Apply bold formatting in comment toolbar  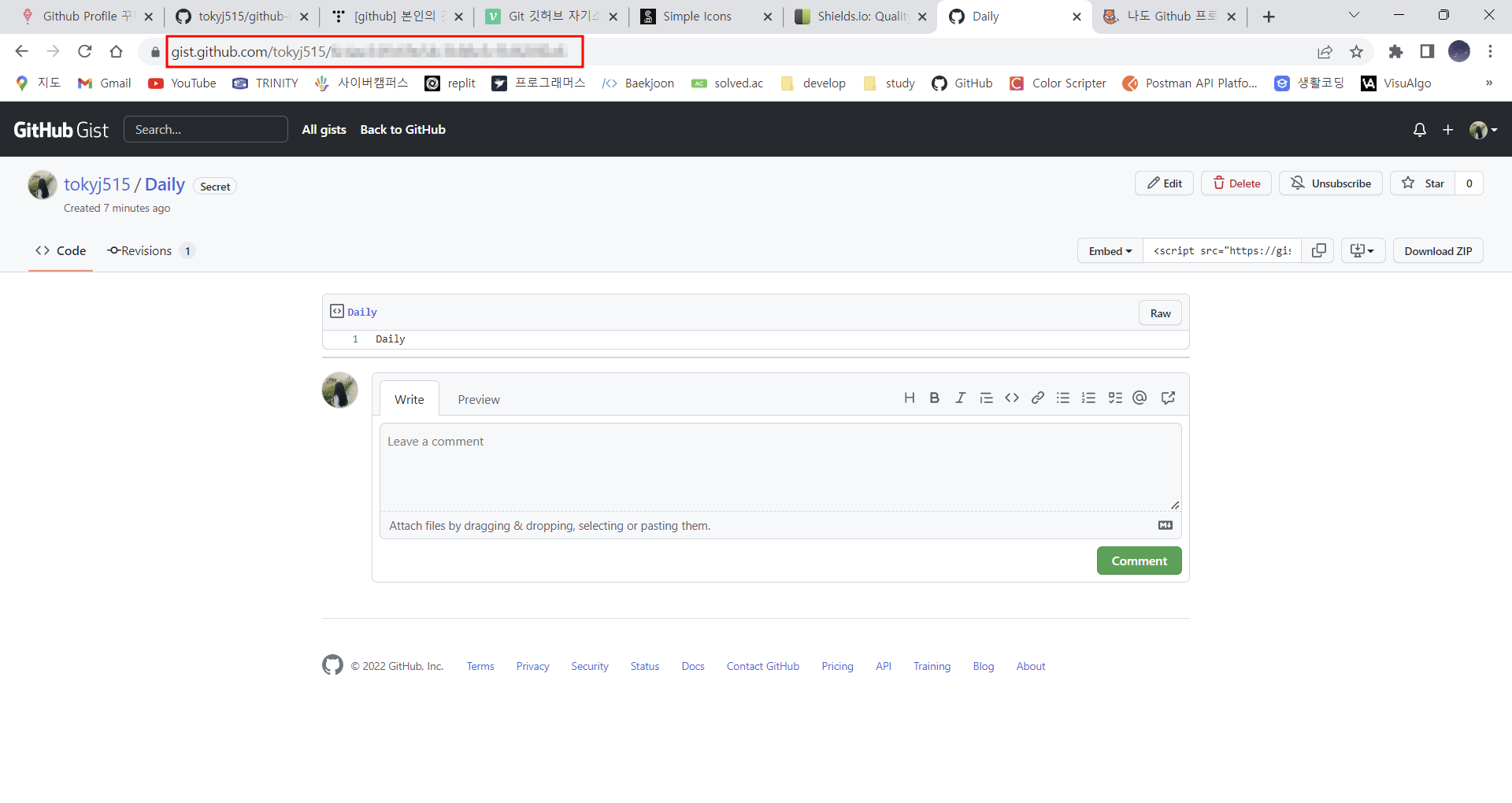click(935, 398)
